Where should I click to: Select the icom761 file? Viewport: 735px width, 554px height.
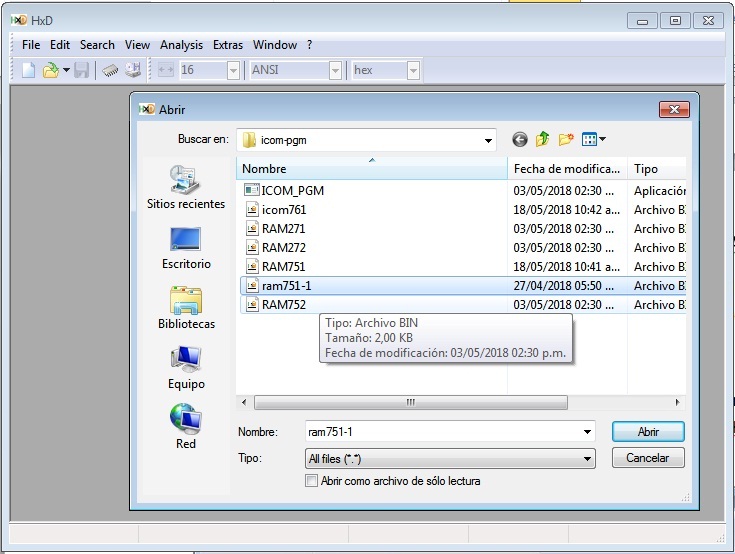click(284, 210)
